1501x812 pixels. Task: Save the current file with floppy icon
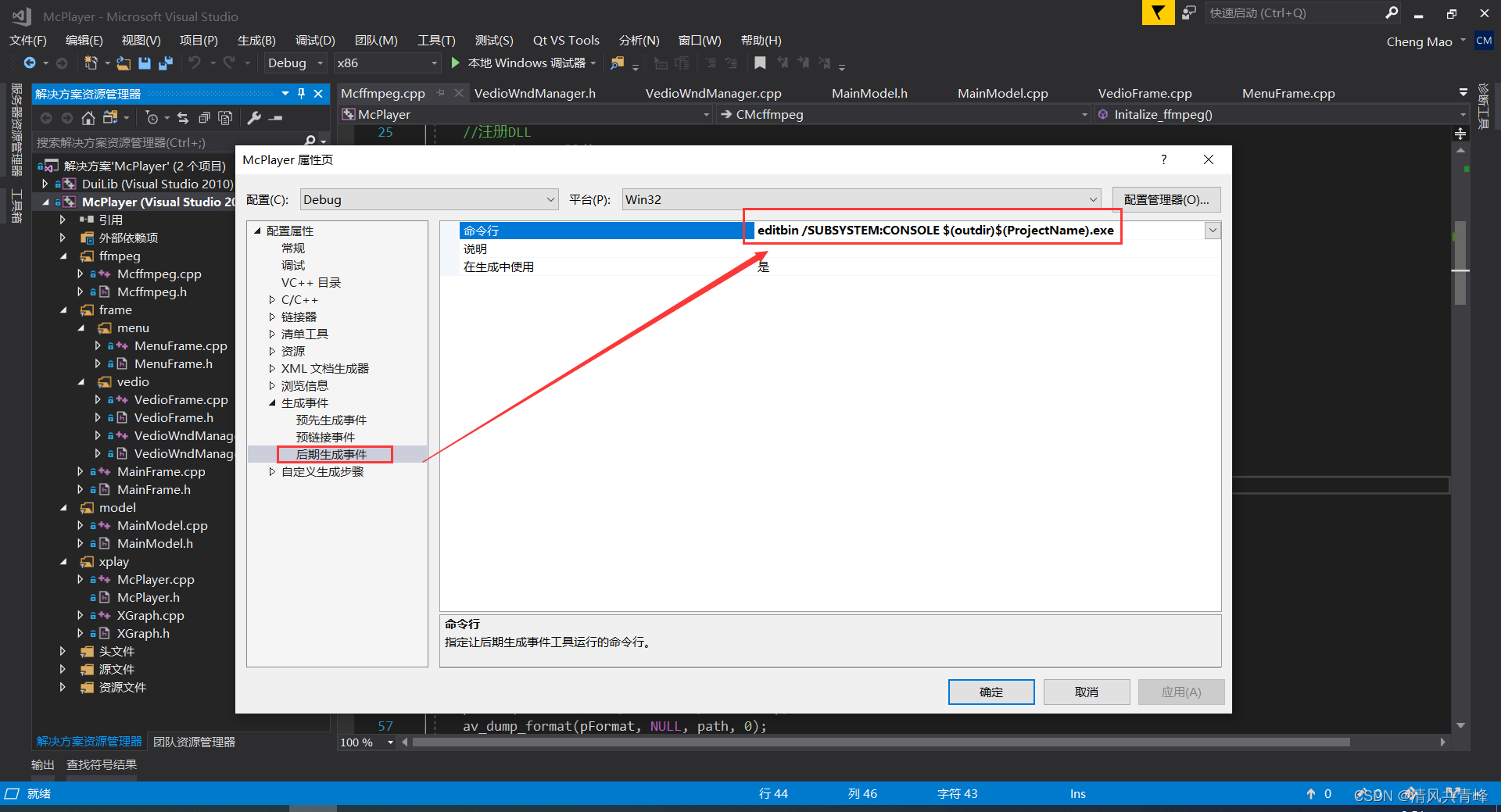tap(145, 63)
